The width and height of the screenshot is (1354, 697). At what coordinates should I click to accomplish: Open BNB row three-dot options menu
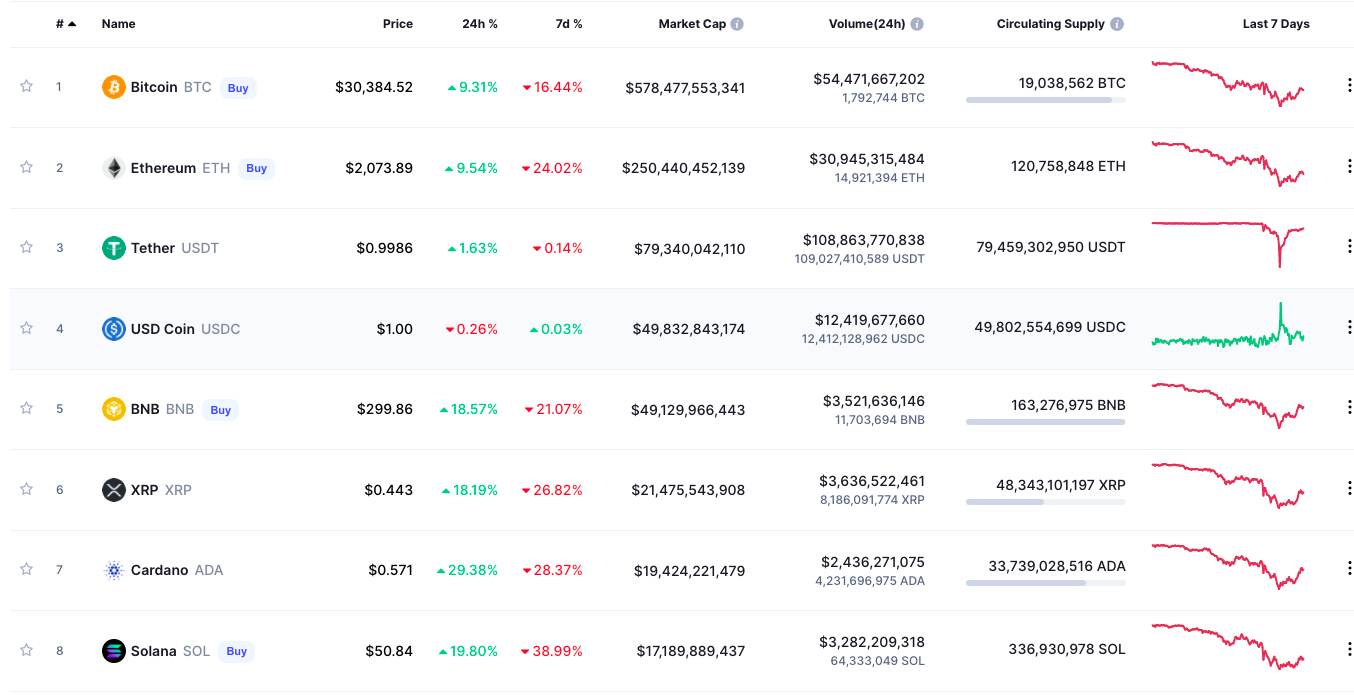1349,407
